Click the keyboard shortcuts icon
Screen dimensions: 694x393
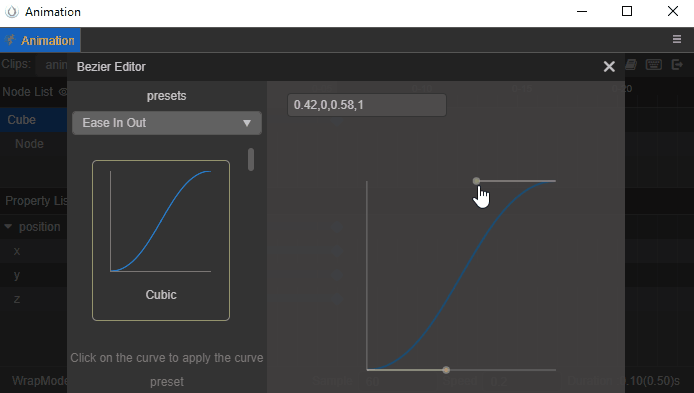[x=654, y=65]
